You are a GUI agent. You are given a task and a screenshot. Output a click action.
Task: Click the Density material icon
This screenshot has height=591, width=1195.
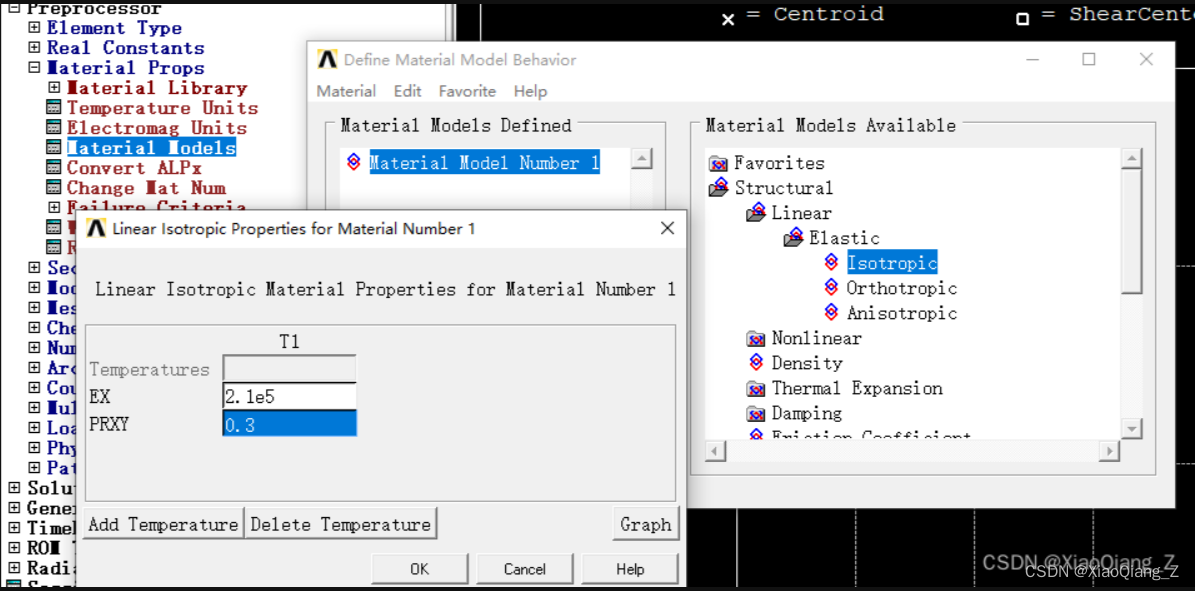[x=756, y=363]
